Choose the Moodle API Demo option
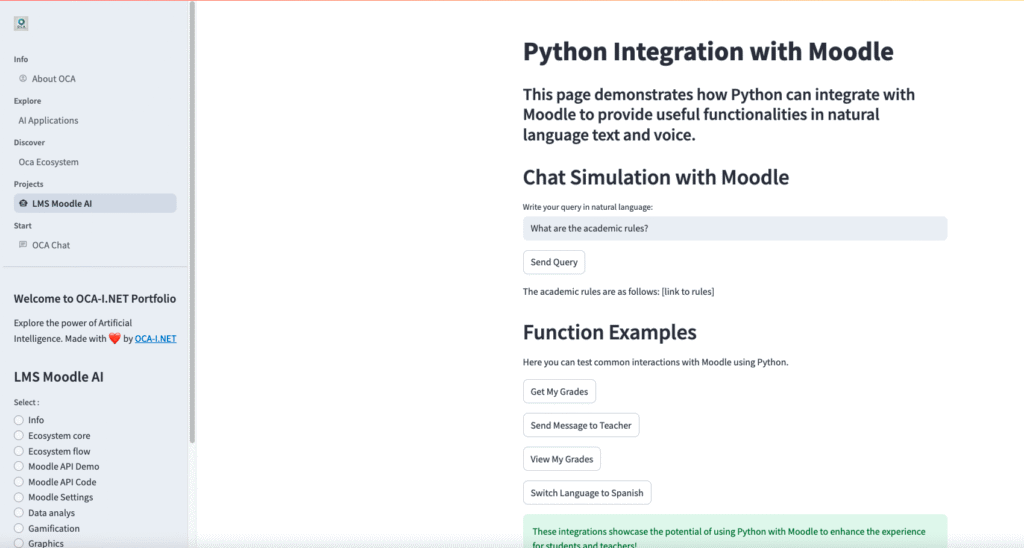 tap(19, 467)
